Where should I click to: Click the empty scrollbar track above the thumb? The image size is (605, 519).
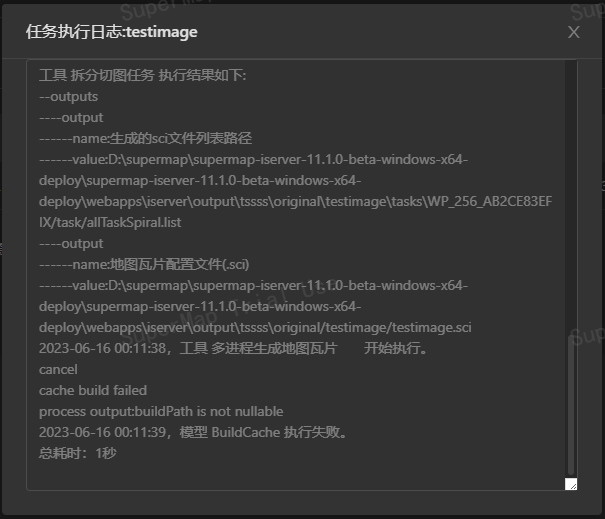point(571,197)
